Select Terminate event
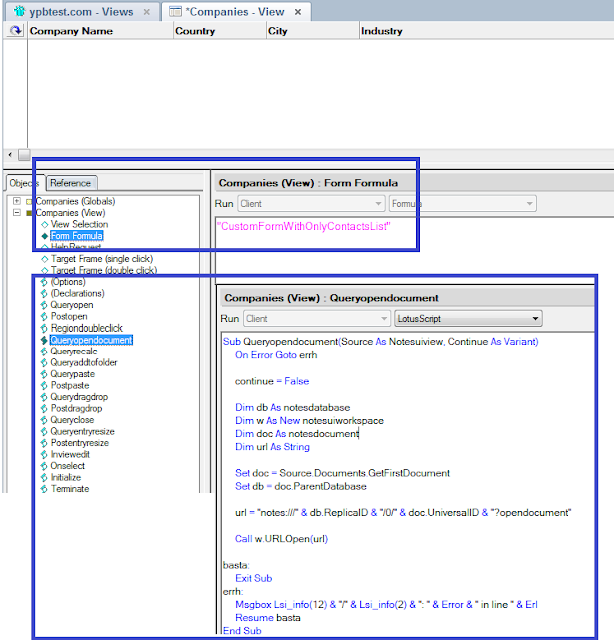Screen dimensions: 614x640 coord(70,489)
